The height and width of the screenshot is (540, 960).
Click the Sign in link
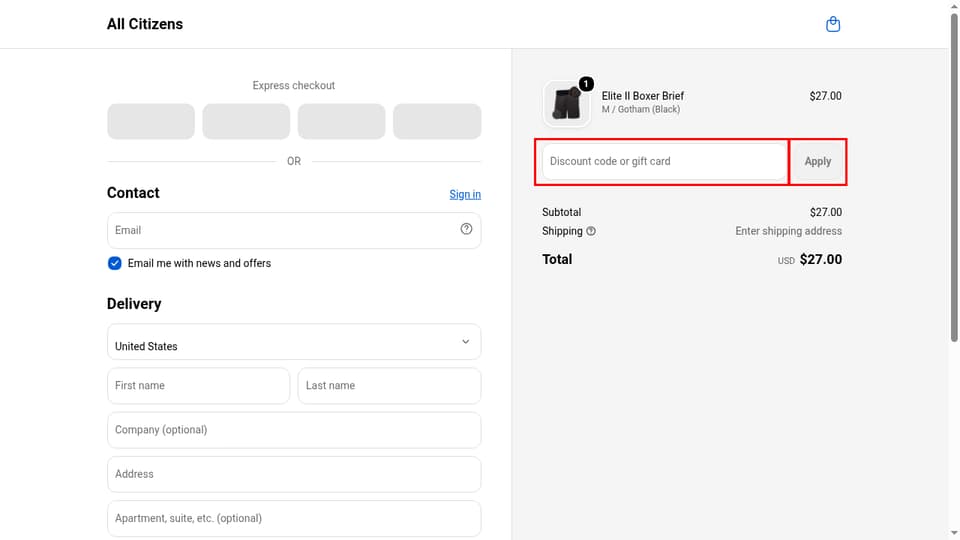(x=465, y=194)
